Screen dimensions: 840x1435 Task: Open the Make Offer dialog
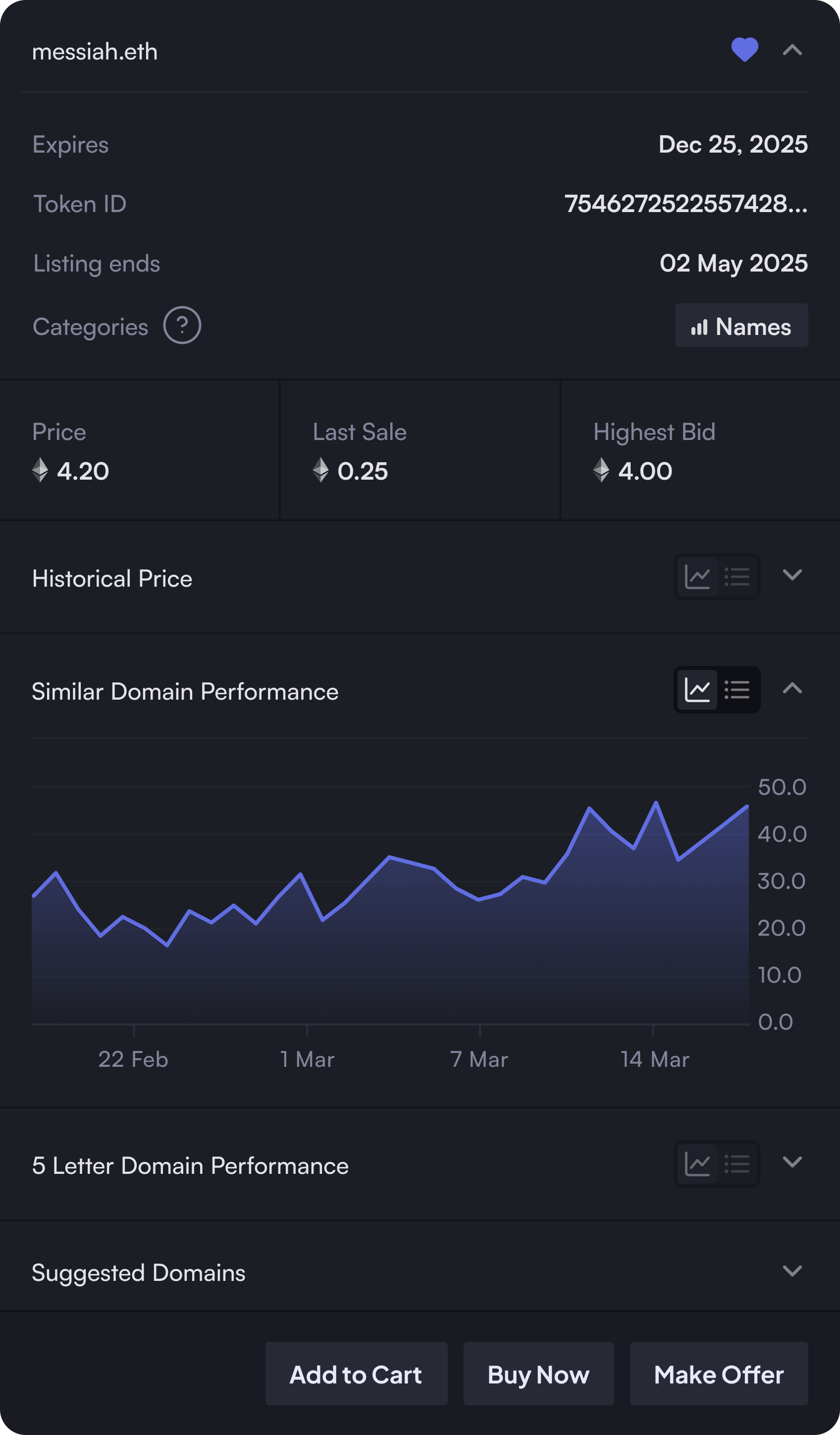tap(718, 1374)
